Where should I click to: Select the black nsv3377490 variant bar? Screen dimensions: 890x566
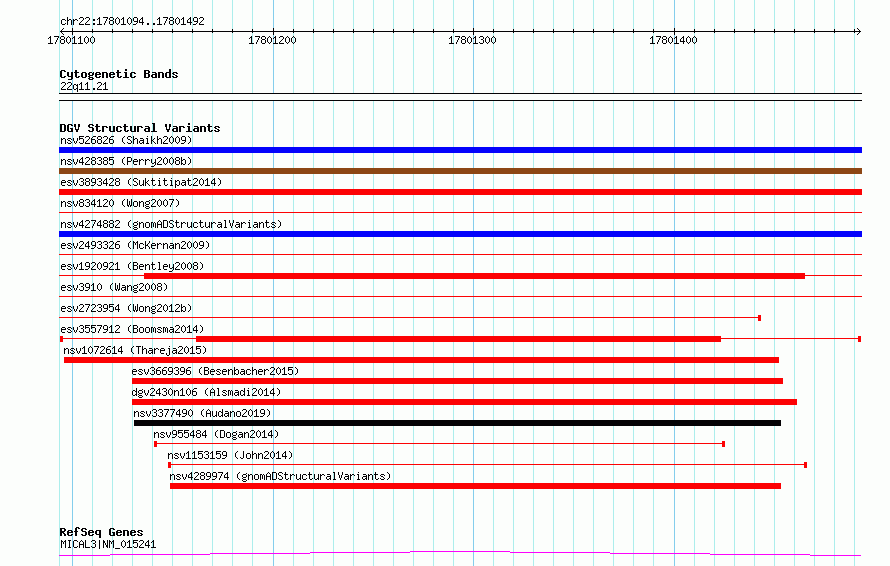pos(457,423)
